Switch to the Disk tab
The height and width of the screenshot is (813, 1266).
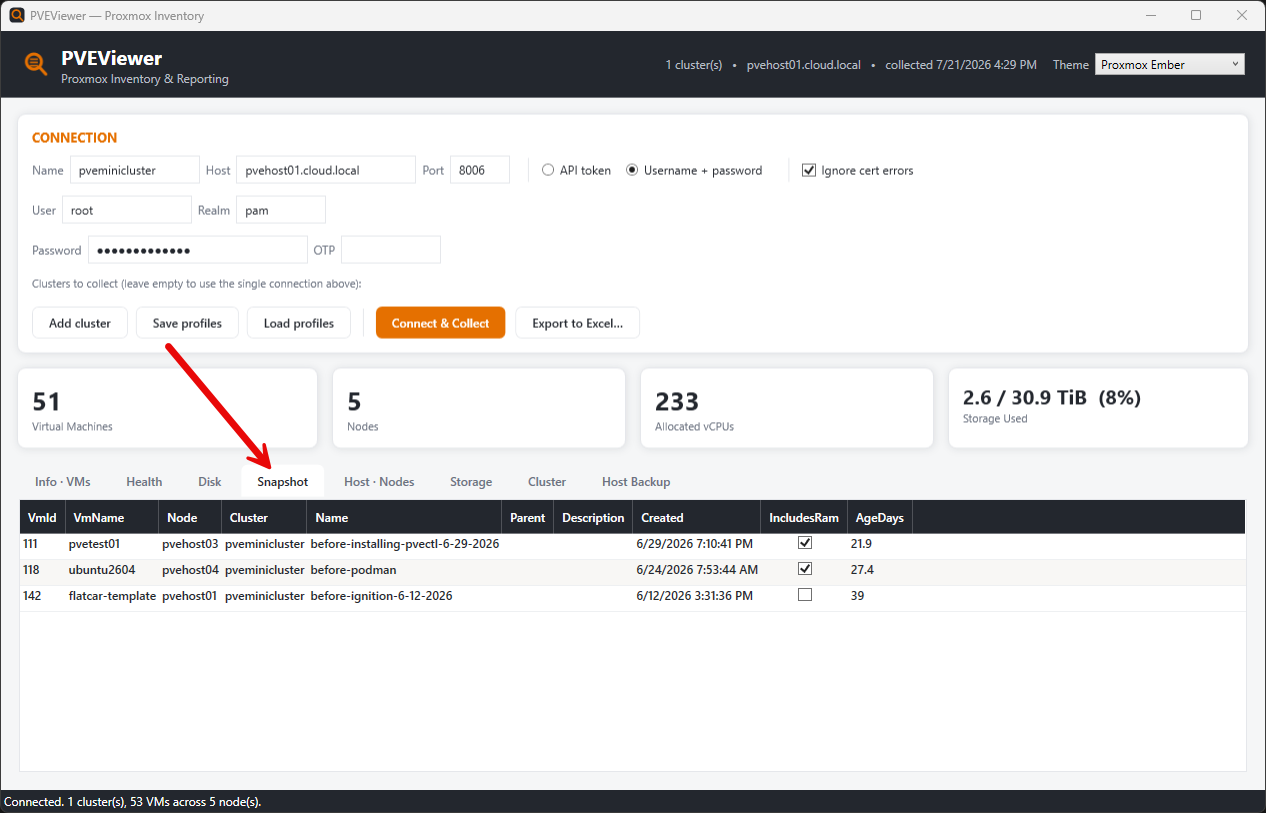click(210, 482)
